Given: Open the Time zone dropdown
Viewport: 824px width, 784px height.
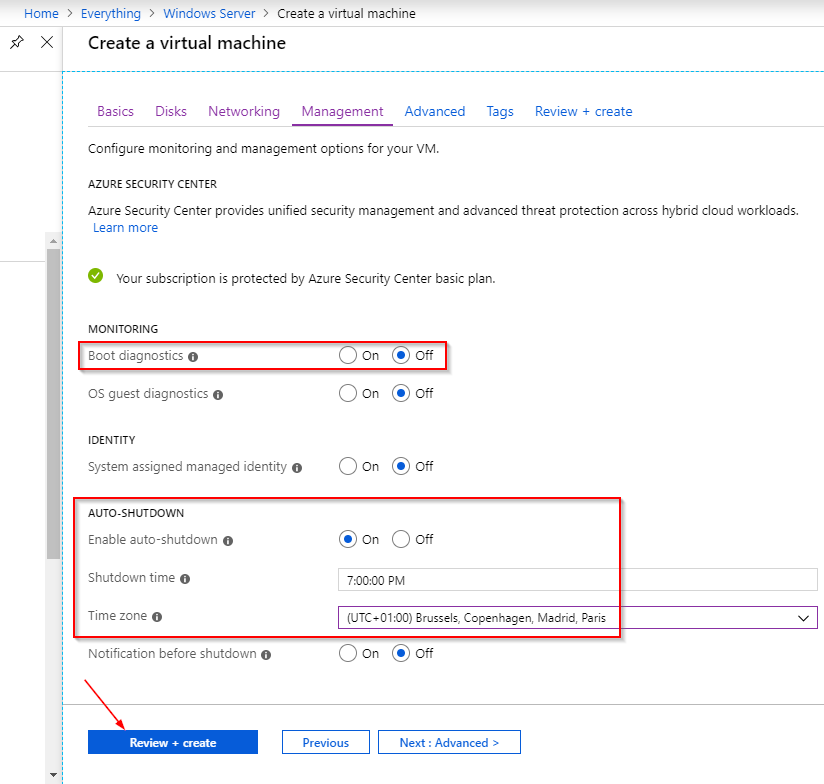Looking at the screenshot, I should pyautogui.click(x=578, y=617).
